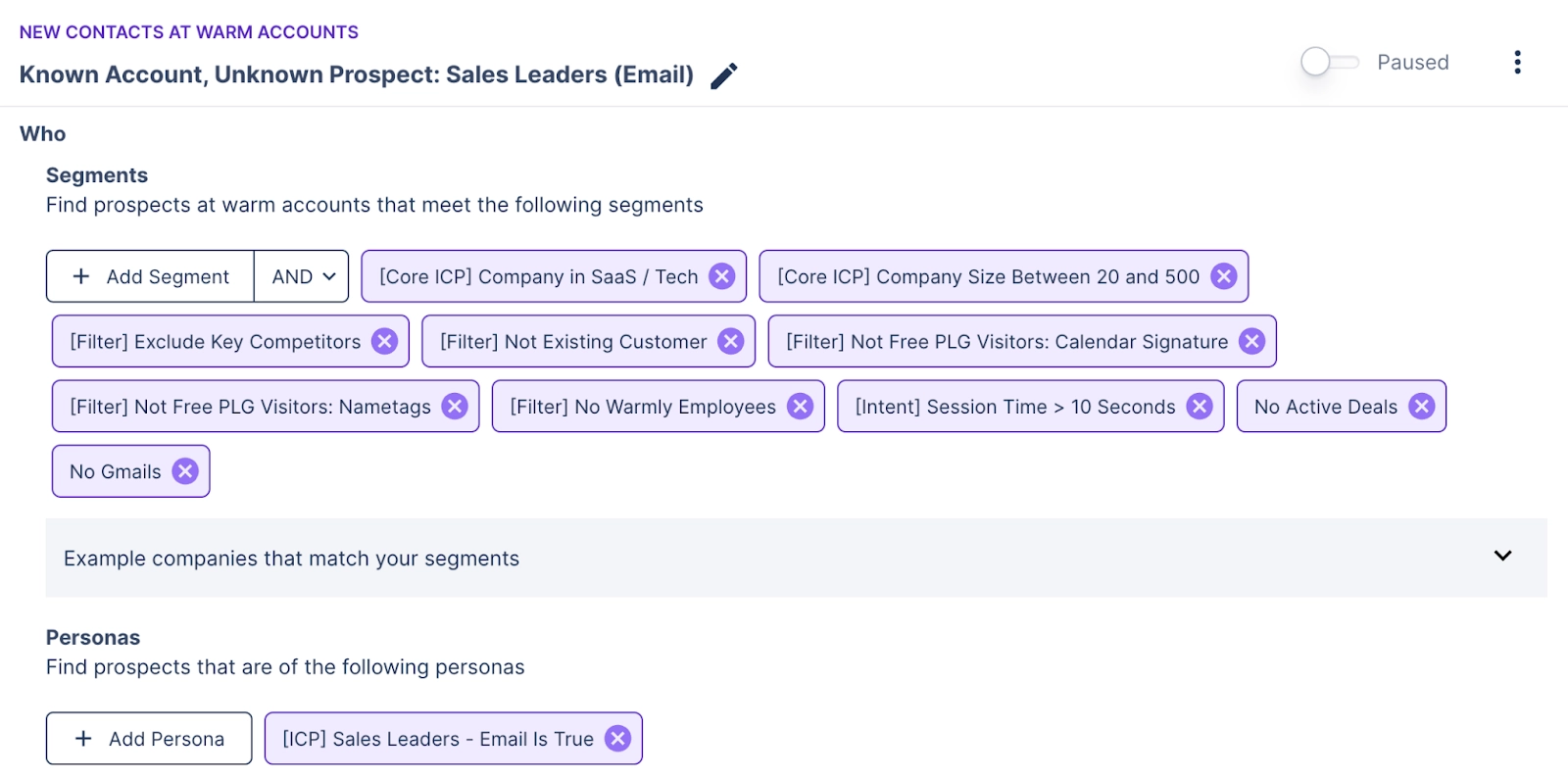Select the Known Account, Unknown Prospect title text
Viewport: 1568px width, 778px height.
click(357, 75)
